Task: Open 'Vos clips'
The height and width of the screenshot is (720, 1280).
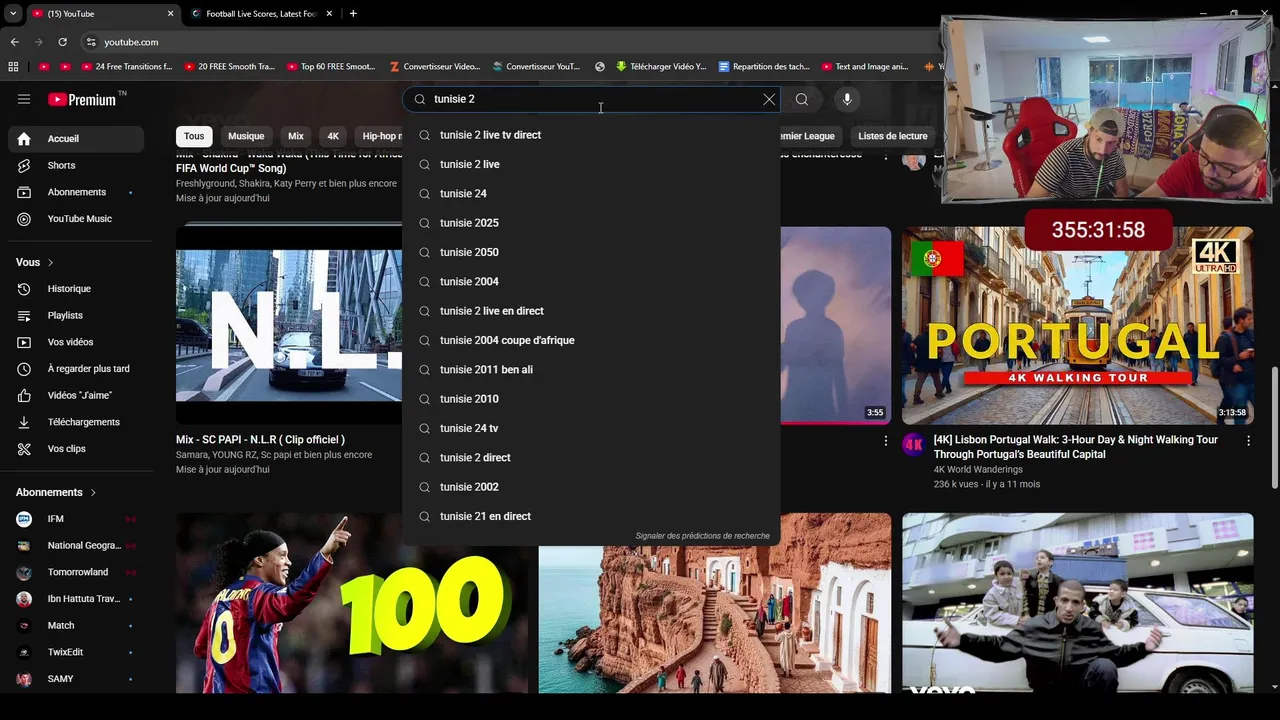Action: [x=76, y=449]
